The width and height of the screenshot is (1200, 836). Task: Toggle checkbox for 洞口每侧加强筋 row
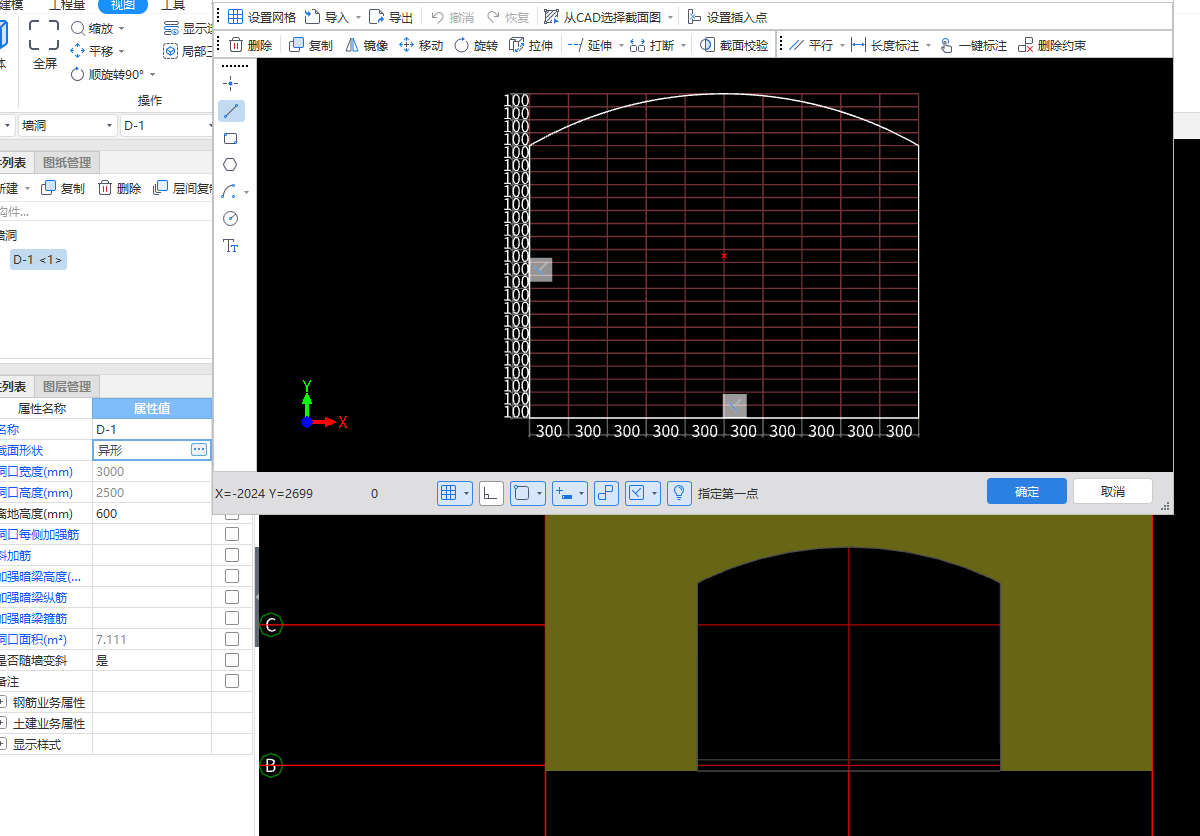[x=232, y=534]
